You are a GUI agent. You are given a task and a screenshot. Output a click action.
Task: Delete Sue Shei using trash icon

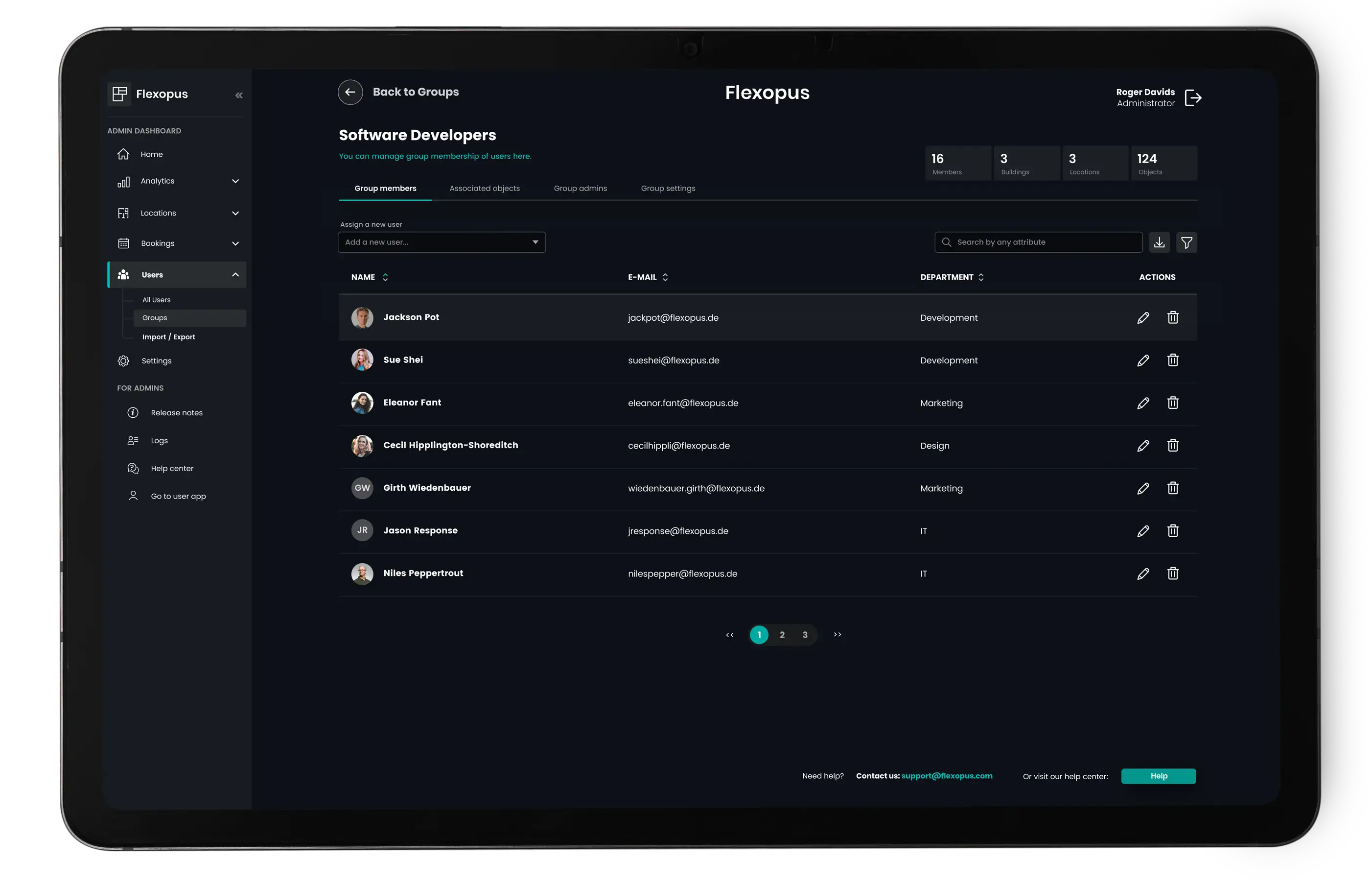pyautogui.click(x=1173, y=360)
